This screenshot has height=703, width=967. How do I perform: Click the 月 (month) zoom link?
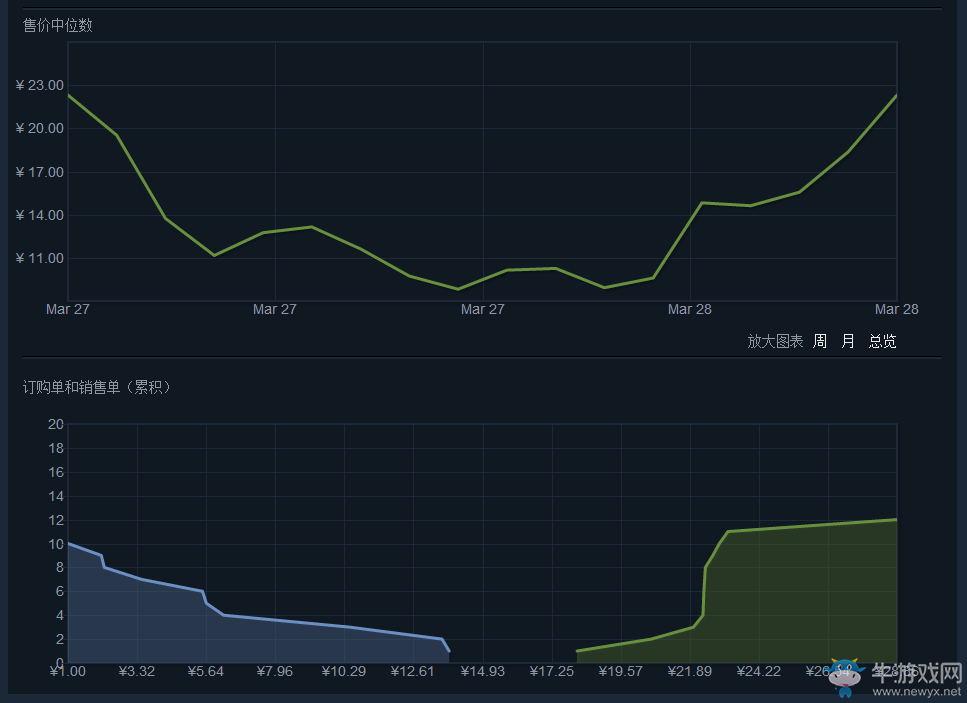[x=848, y=341]
